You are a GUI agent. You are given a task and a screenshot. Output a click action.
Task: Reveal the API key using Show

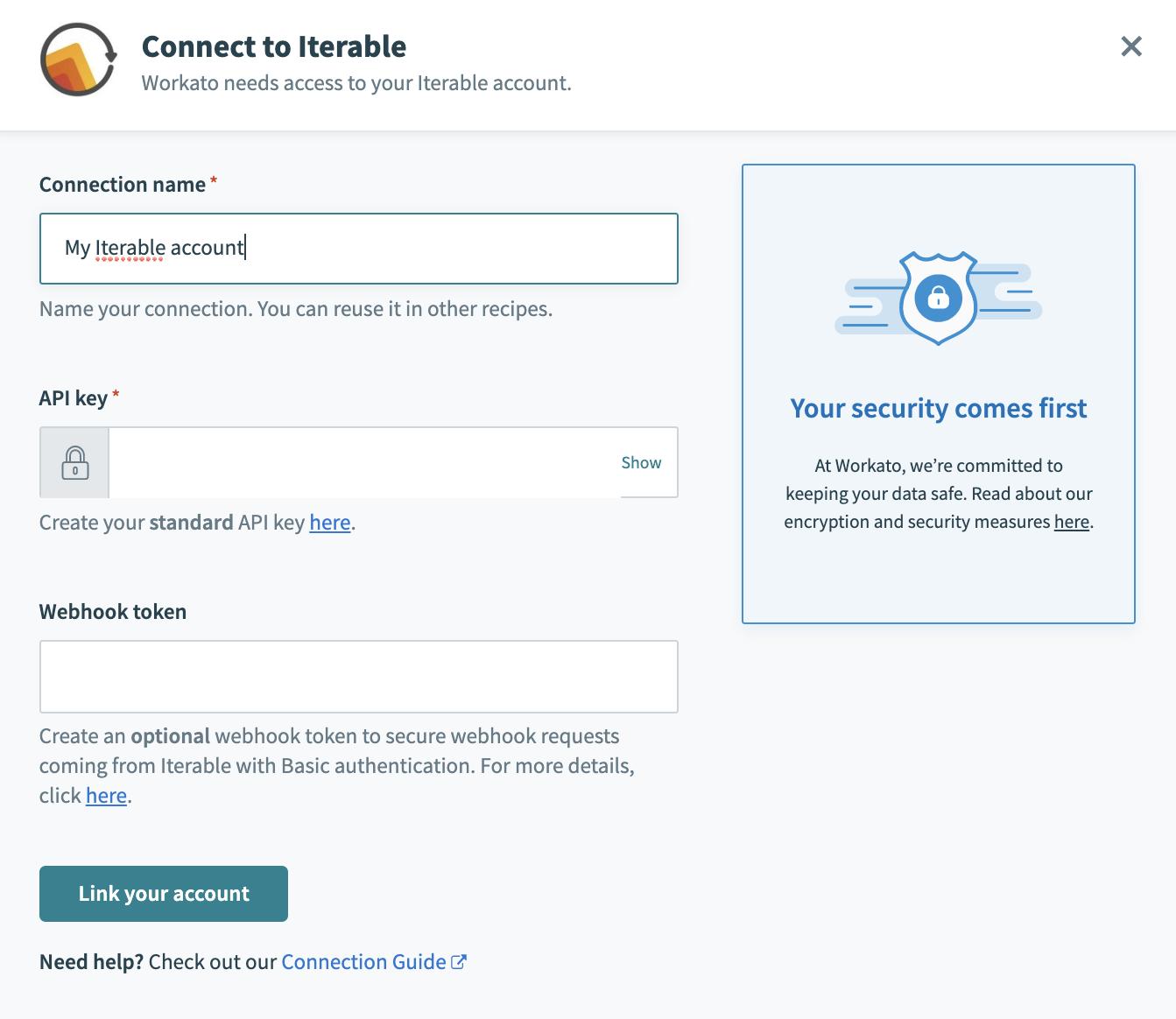(641, 462)
